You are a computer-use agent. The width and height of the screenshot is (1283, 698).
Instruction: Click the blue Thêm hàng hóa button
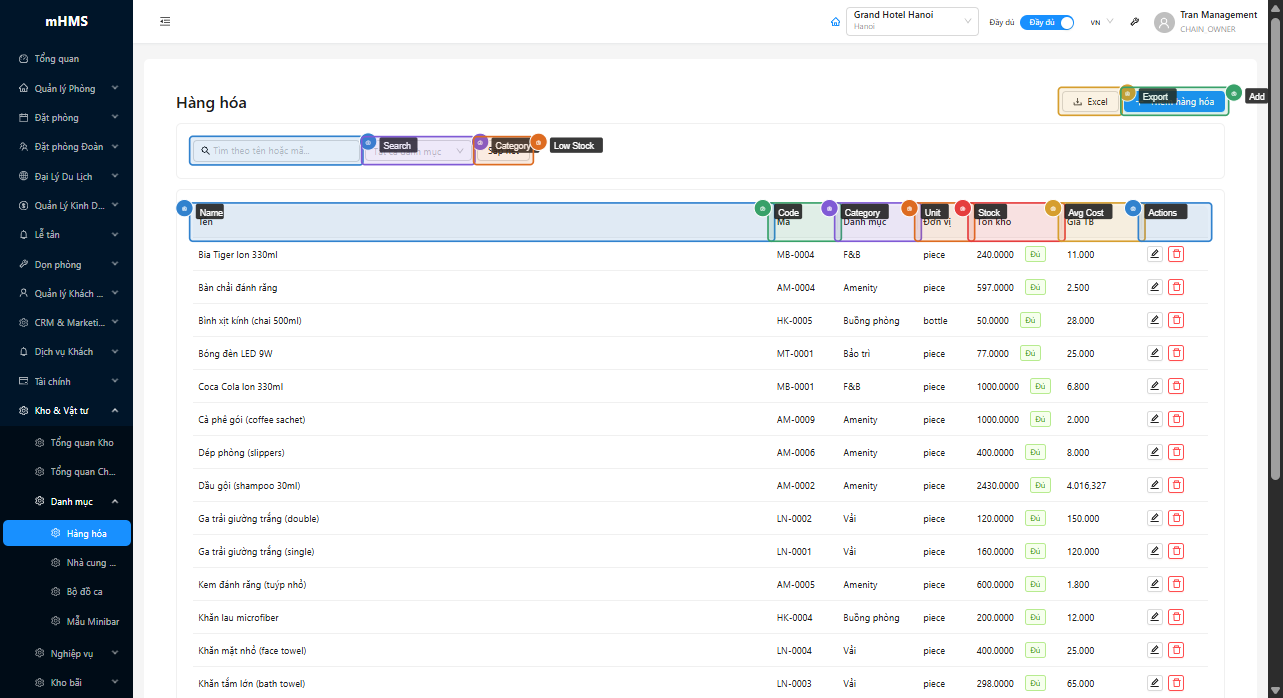(x=1174, y=102)
